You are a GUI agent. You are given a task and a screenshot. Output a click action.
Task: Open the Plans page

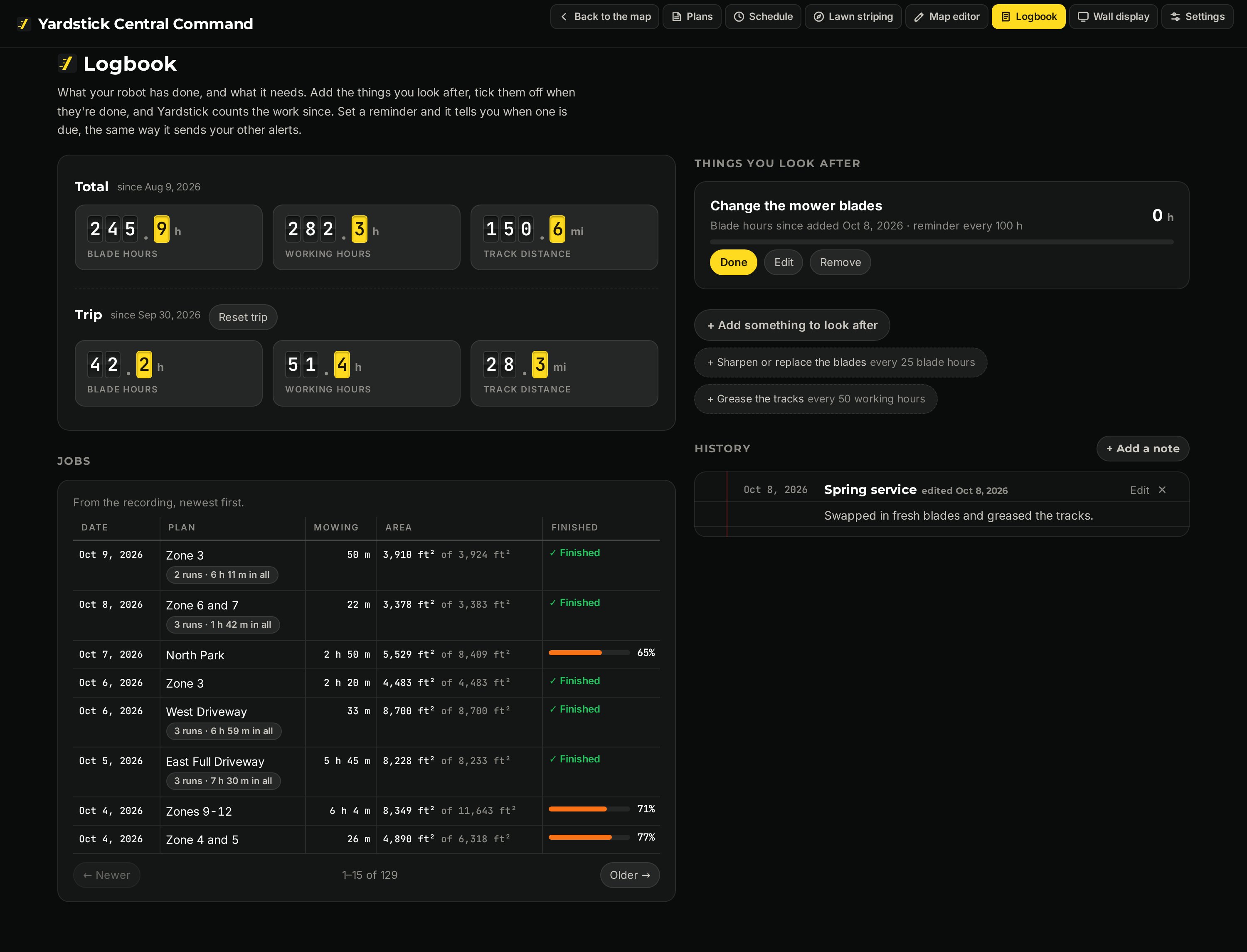coord(692,17)
